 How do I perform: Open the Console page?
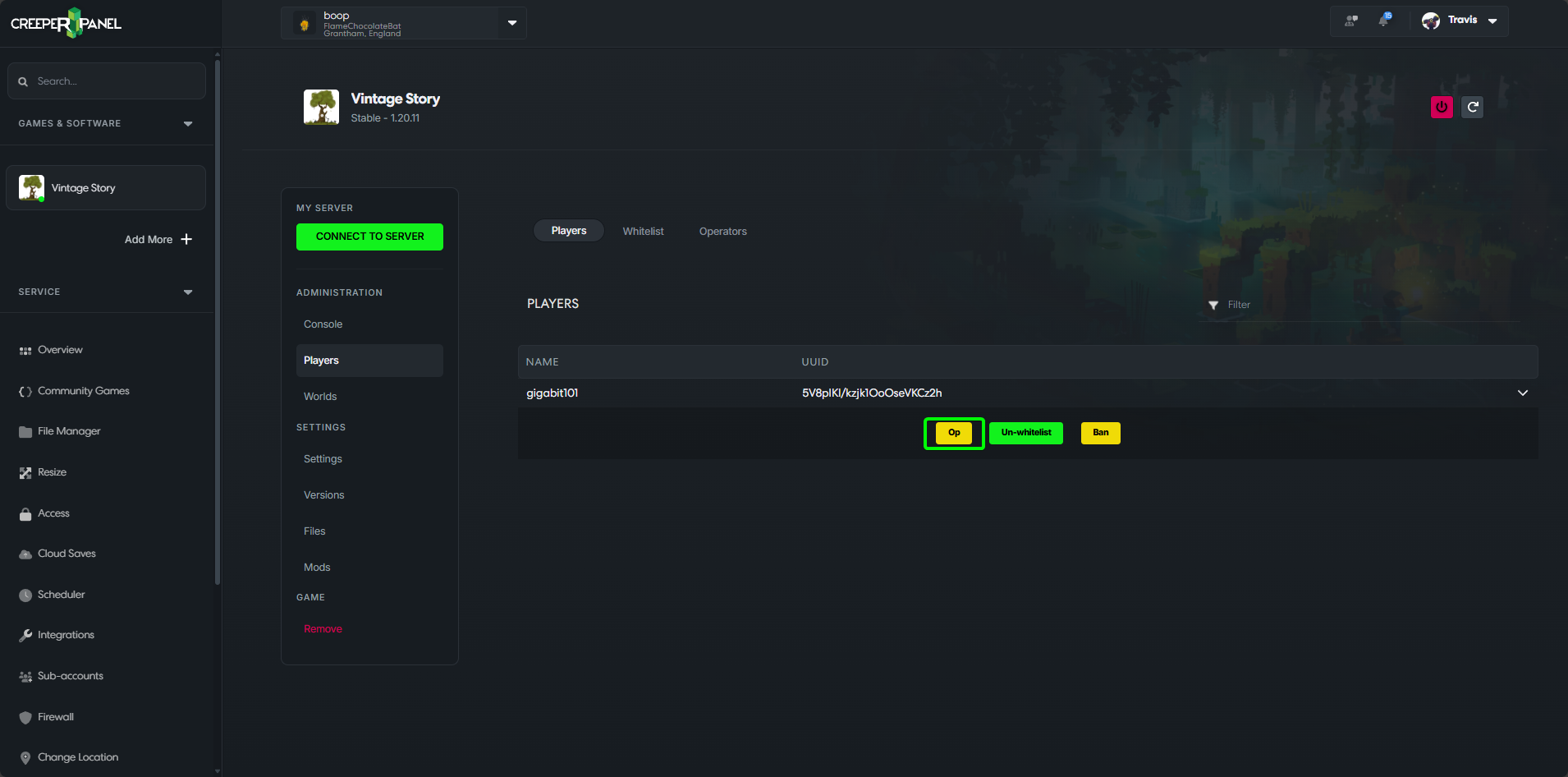[323, 324]
